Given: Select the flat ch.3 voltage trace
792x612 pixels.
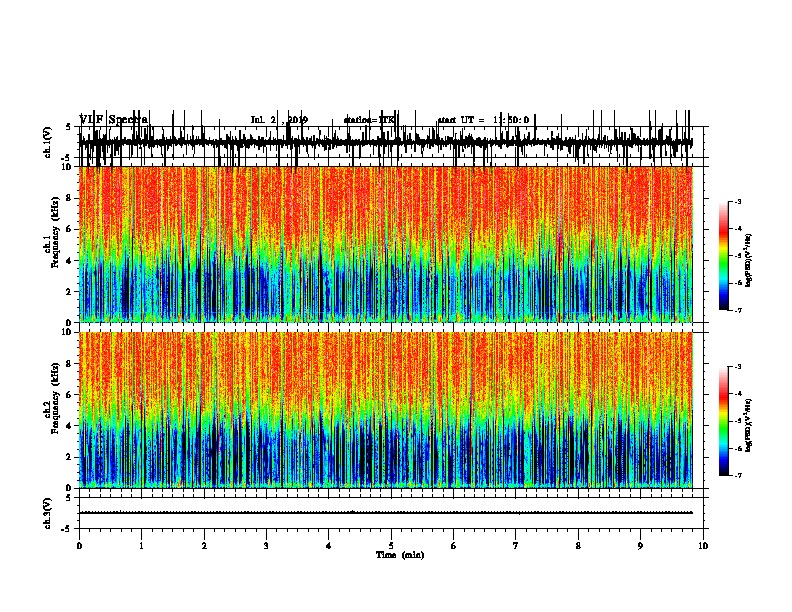Looking at the screenshot, I should (385, 513).
